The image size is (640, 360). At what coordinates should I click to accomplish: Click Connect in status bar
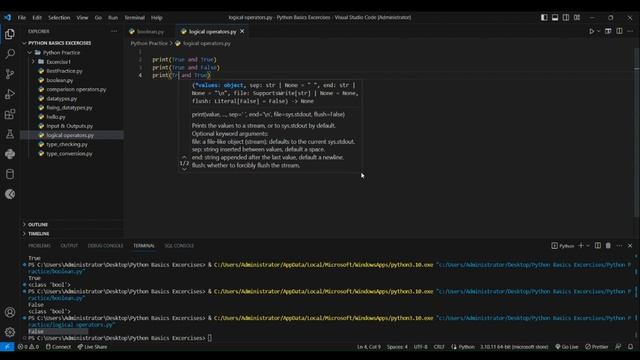click(x=58, y=347)
